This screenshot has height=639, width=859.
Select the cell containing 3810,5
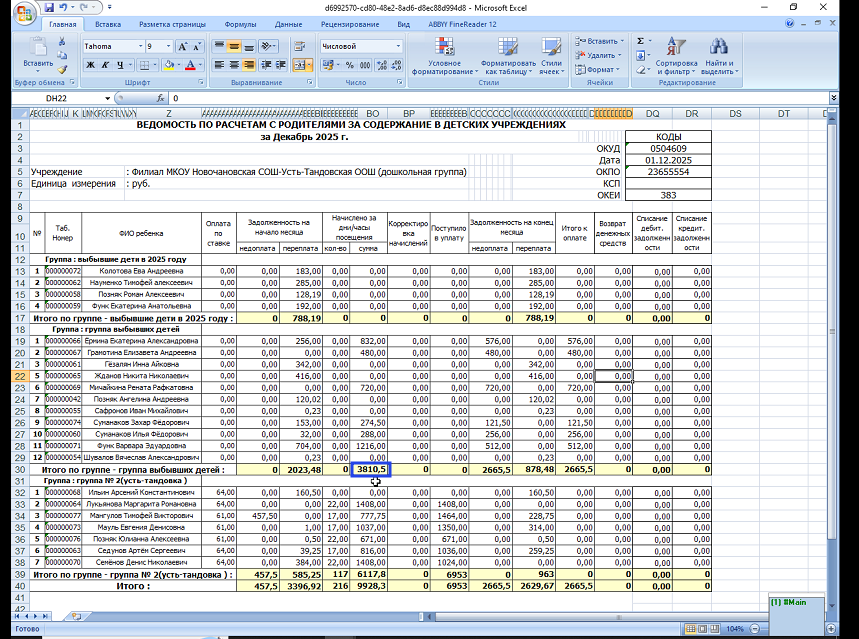(x=369, y=468)
